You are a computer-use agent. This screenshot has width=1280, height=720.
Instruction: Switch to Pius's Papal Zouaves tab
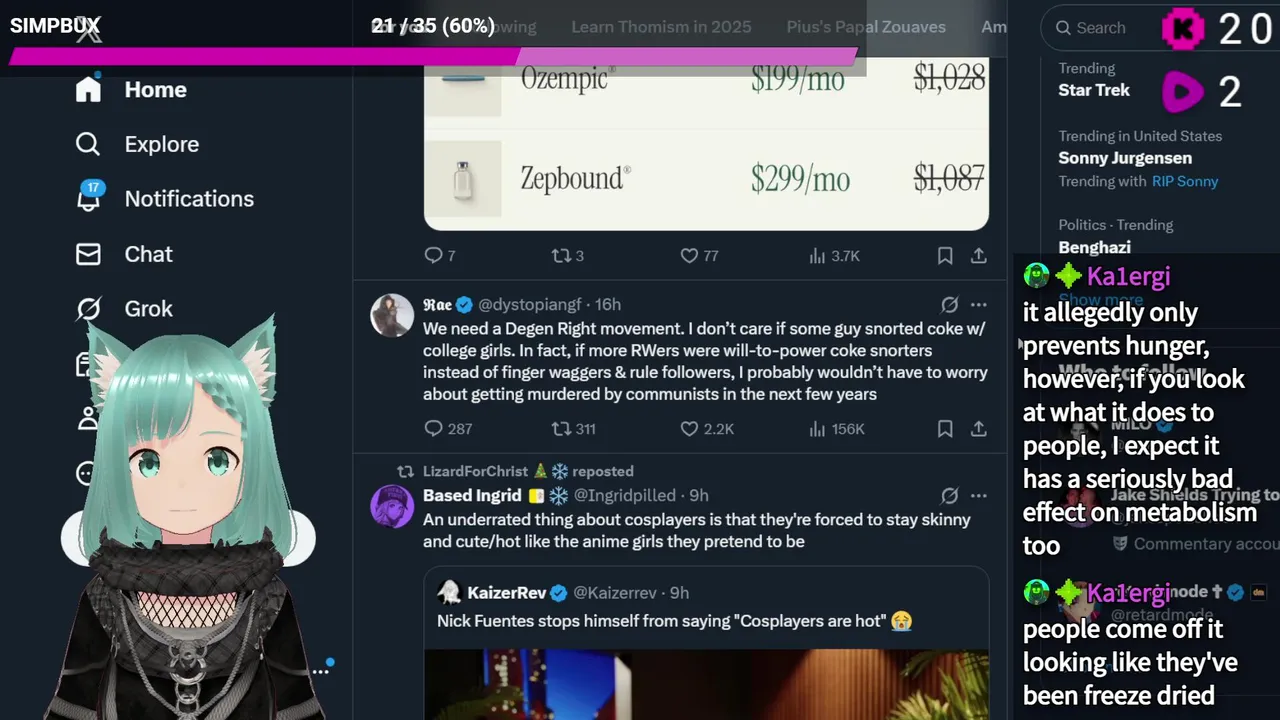pos(866,27)
